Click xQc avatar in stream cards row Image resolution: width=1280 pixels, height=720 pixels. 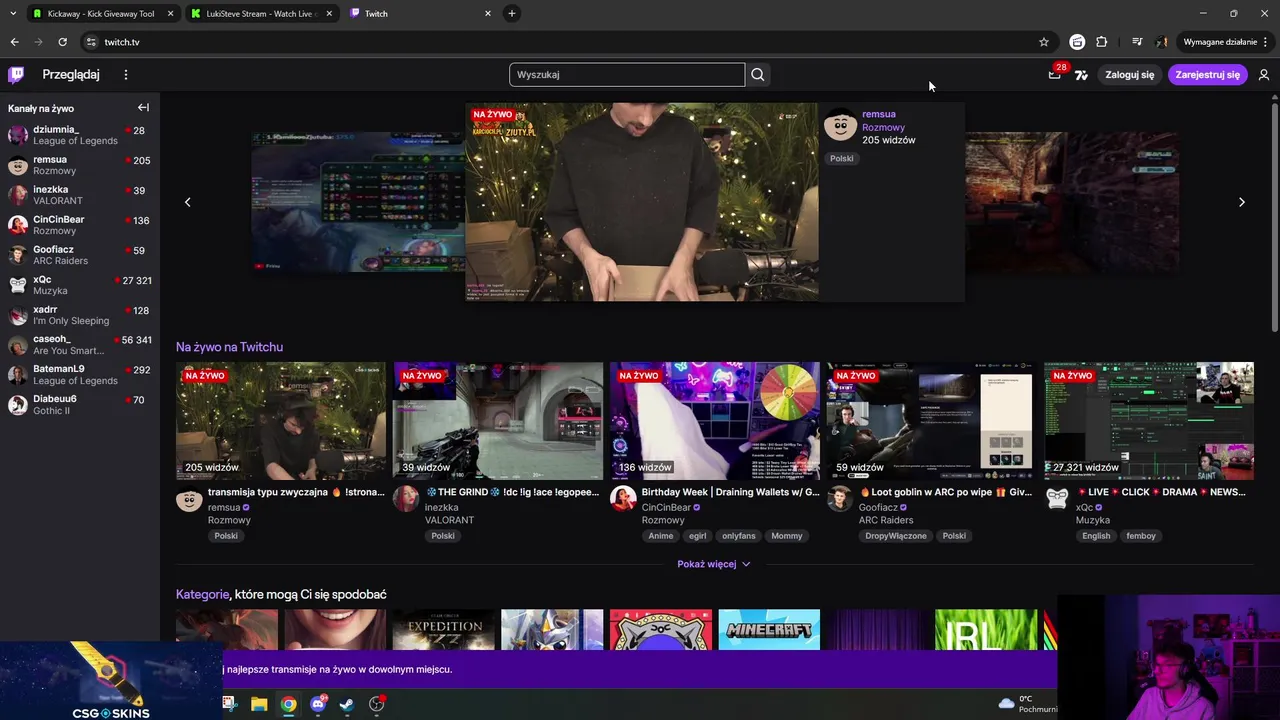click(1057, 499)
